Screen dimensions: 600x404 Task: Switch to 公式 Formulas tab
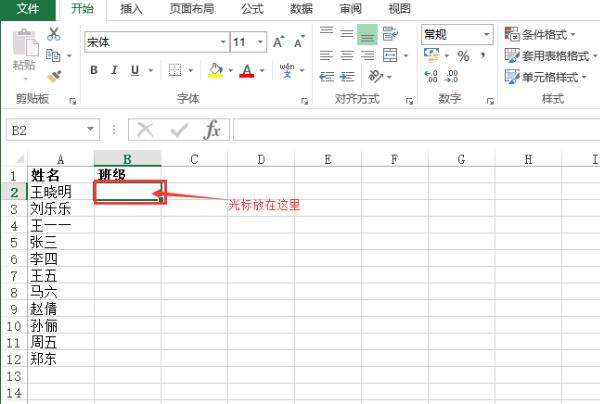[x=253, y=8]
